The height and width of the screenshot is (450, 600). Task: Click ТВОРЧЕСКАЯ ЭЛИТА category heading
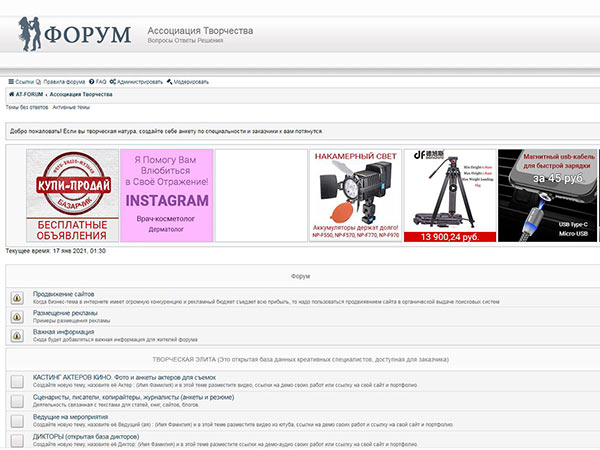pos(300,360)
